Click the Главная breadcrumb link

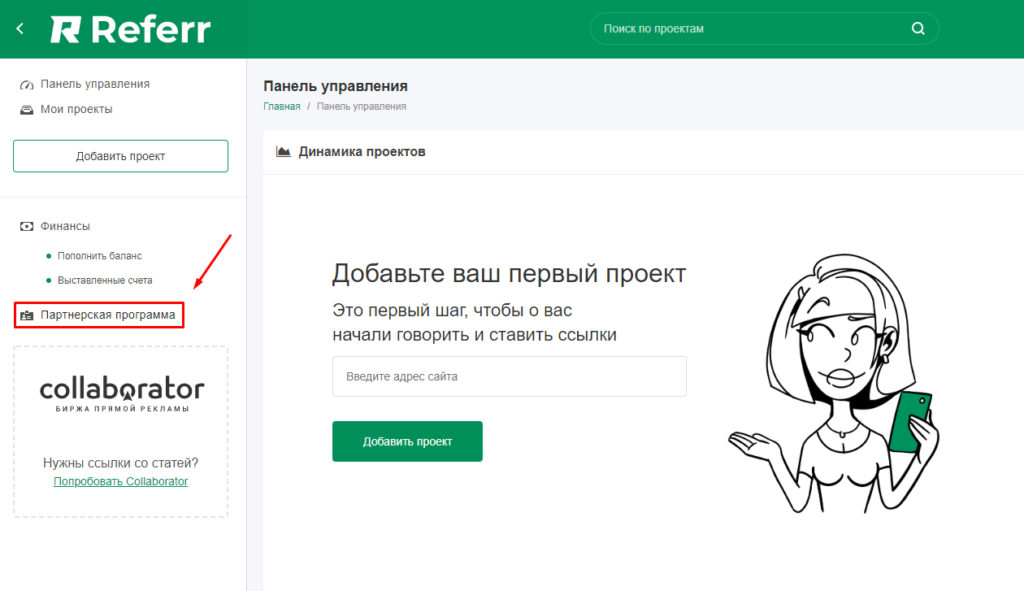281,106
